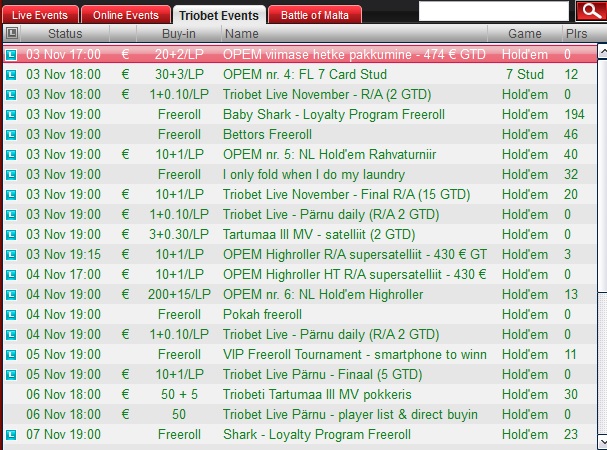Click the 03 Nov 19:15 date cell
607x450 pixels.
(x=63, y=254)
